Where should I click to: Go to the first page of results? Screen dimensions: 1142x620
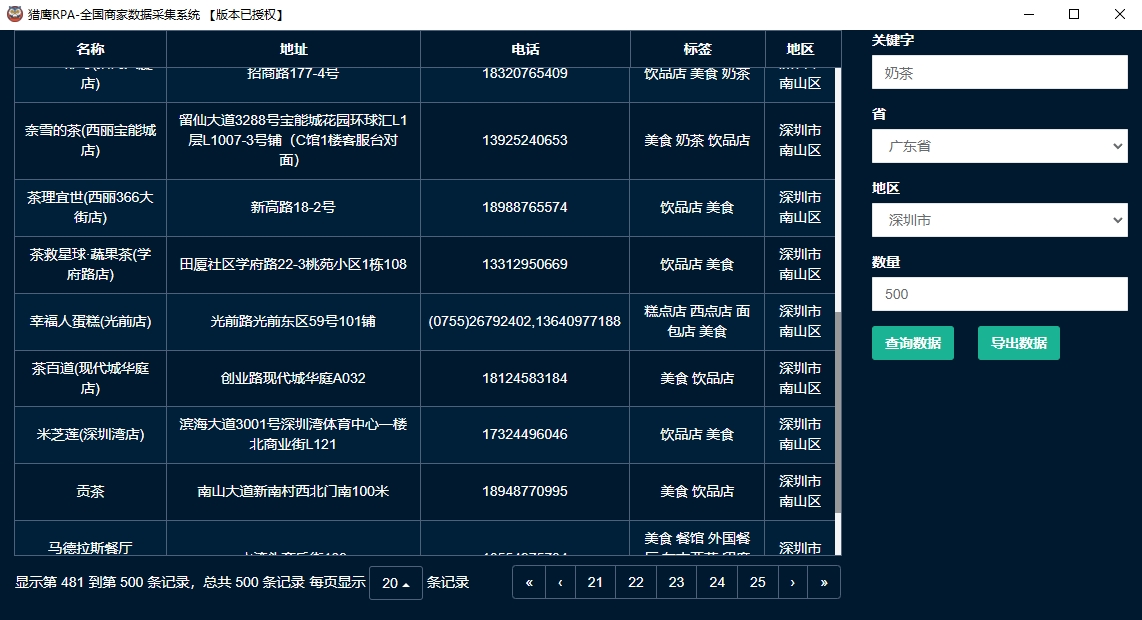point(529,582)
